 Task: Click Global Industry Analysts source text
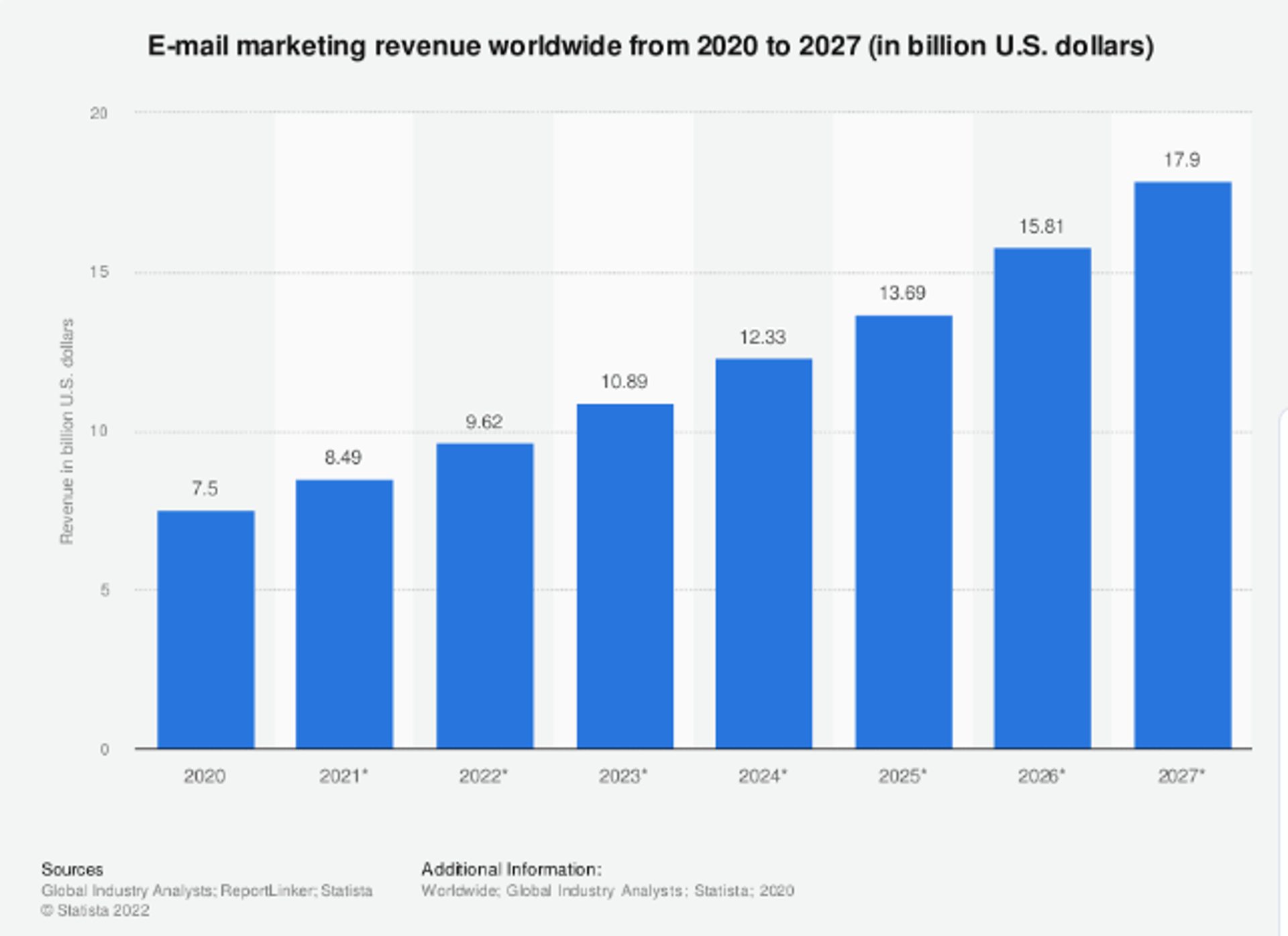[x=128, y=890]
